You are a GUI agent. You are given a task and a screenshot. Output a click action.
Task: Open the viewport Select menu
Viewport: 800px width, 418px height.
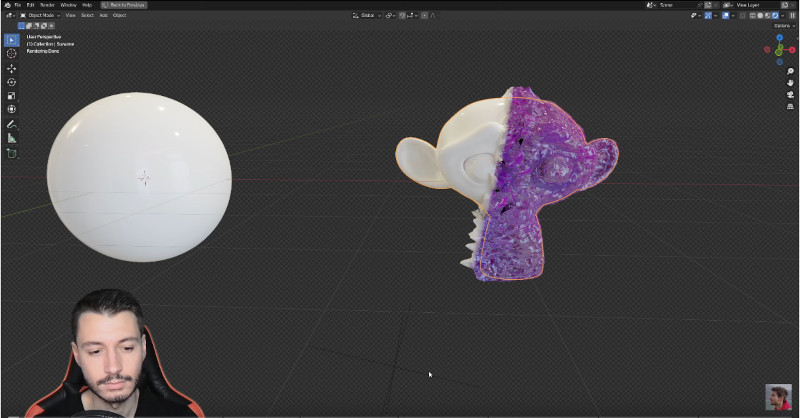pyautogui.click(x=87, y=15)
